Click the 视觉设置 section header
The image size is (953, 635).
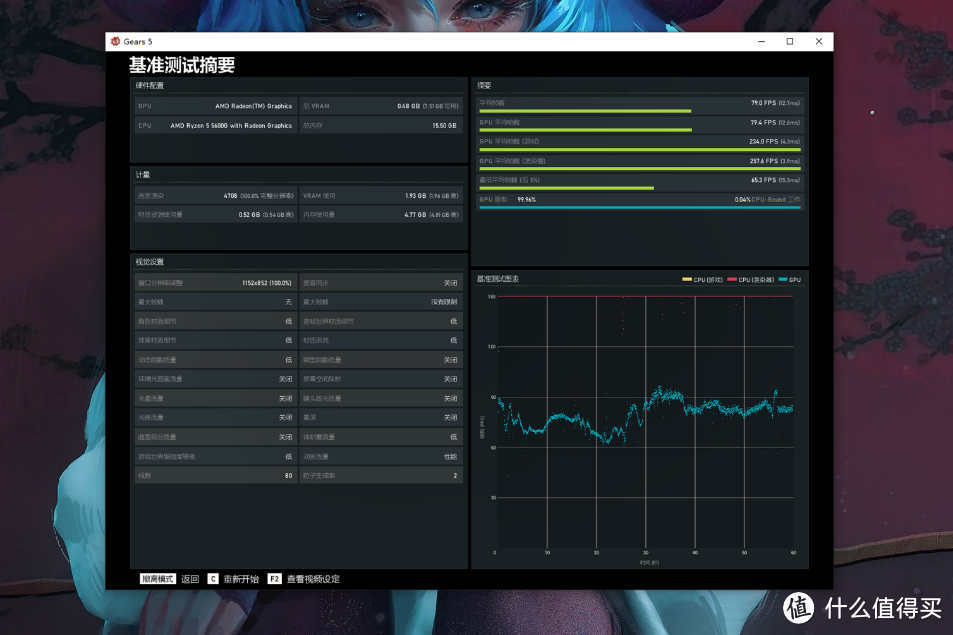pos(150,262)
